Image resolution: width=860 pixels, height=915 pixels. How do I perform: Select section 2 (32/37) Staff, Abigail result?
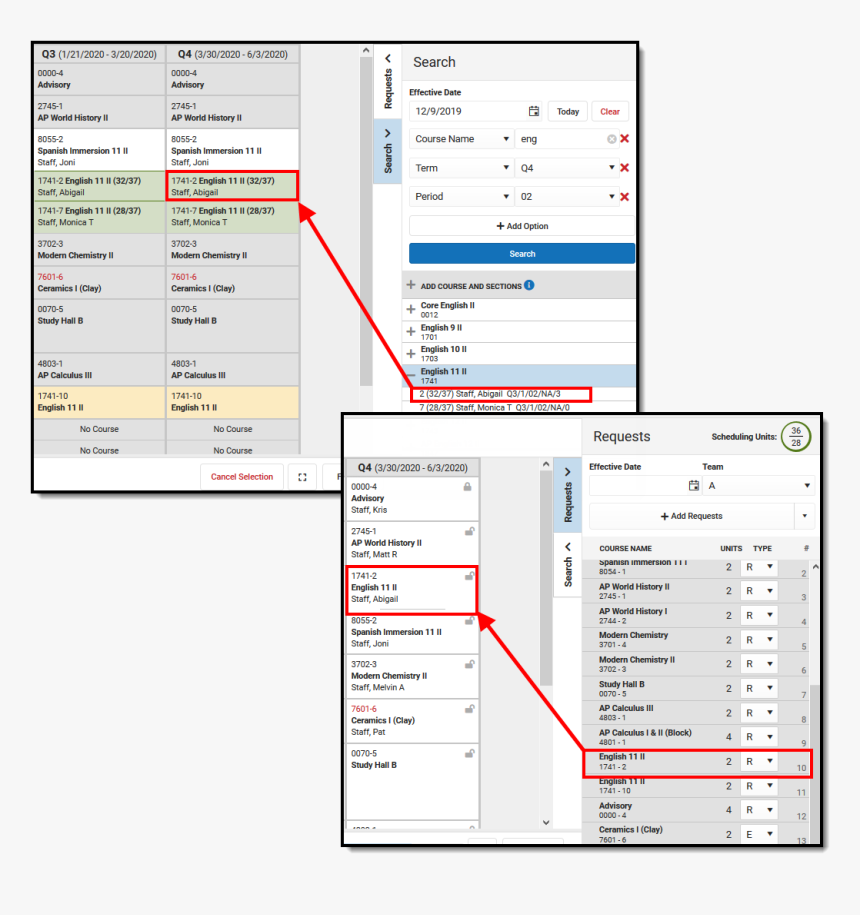(x=502, y=394)
